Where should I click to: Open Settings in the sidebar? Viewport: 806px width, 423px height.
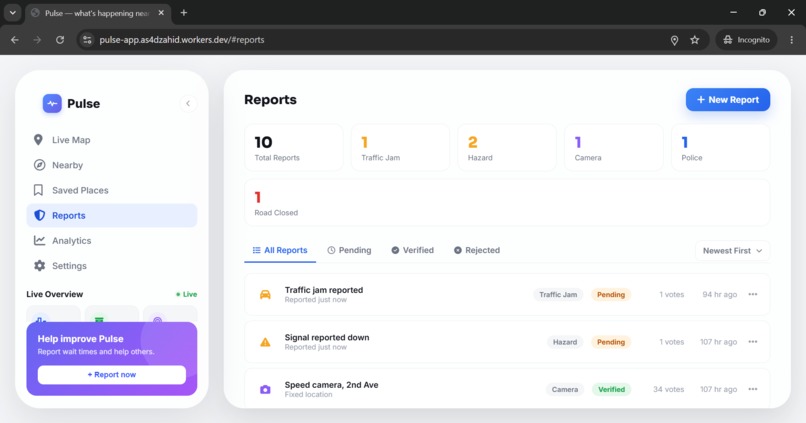[112, 266]
